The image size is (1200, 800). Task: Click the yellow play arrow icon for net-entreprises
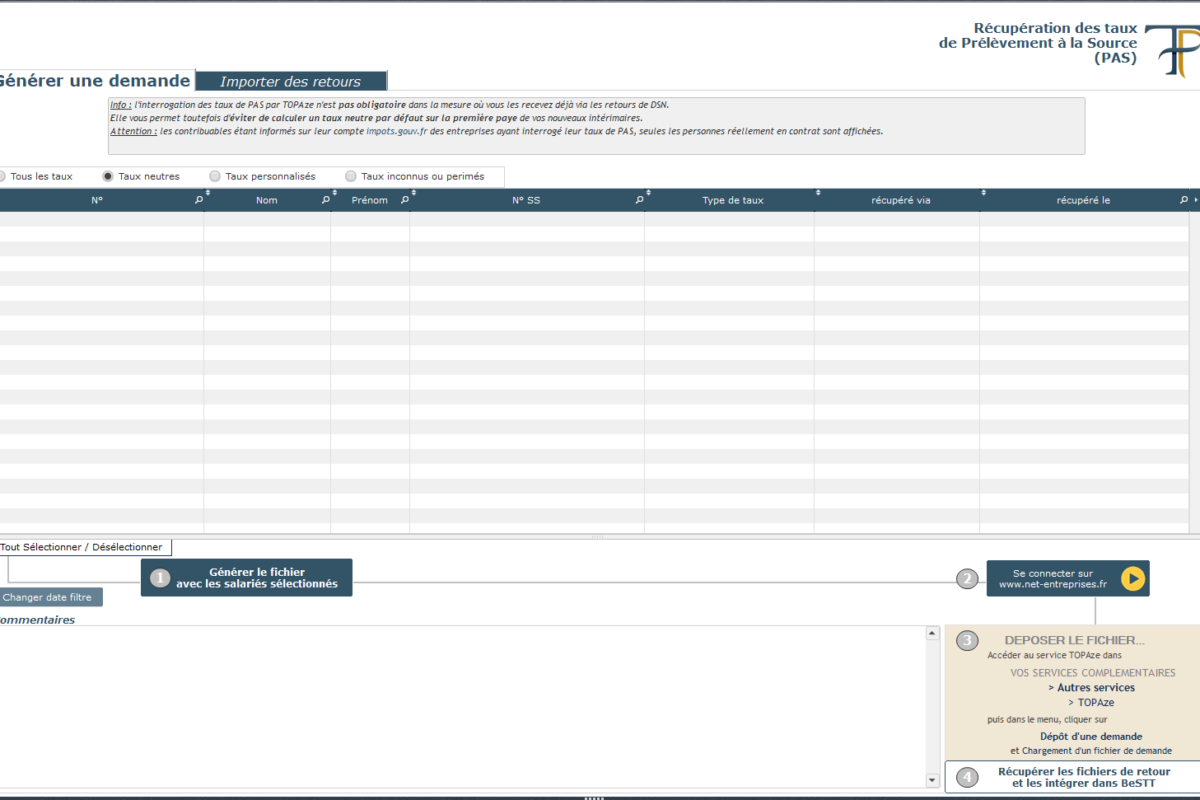pos(1132,578)
